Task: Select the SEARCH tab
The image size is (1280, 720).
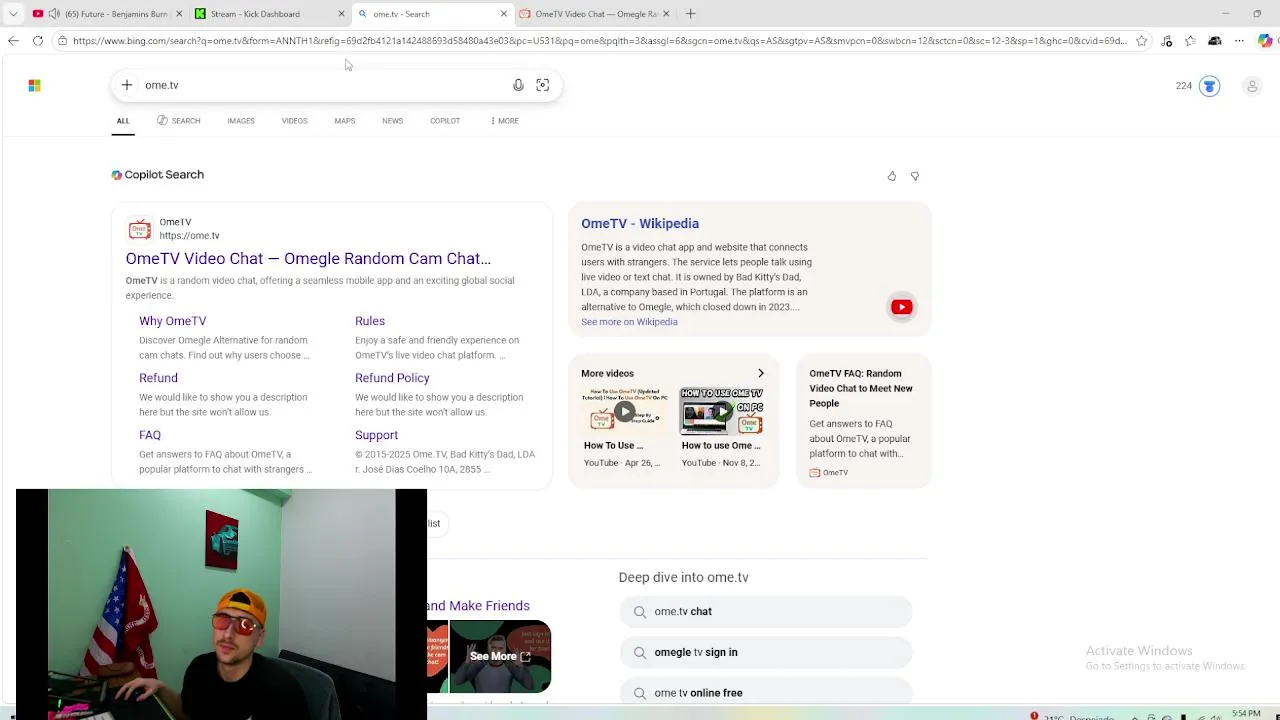Action: click(x=179, y=121)
